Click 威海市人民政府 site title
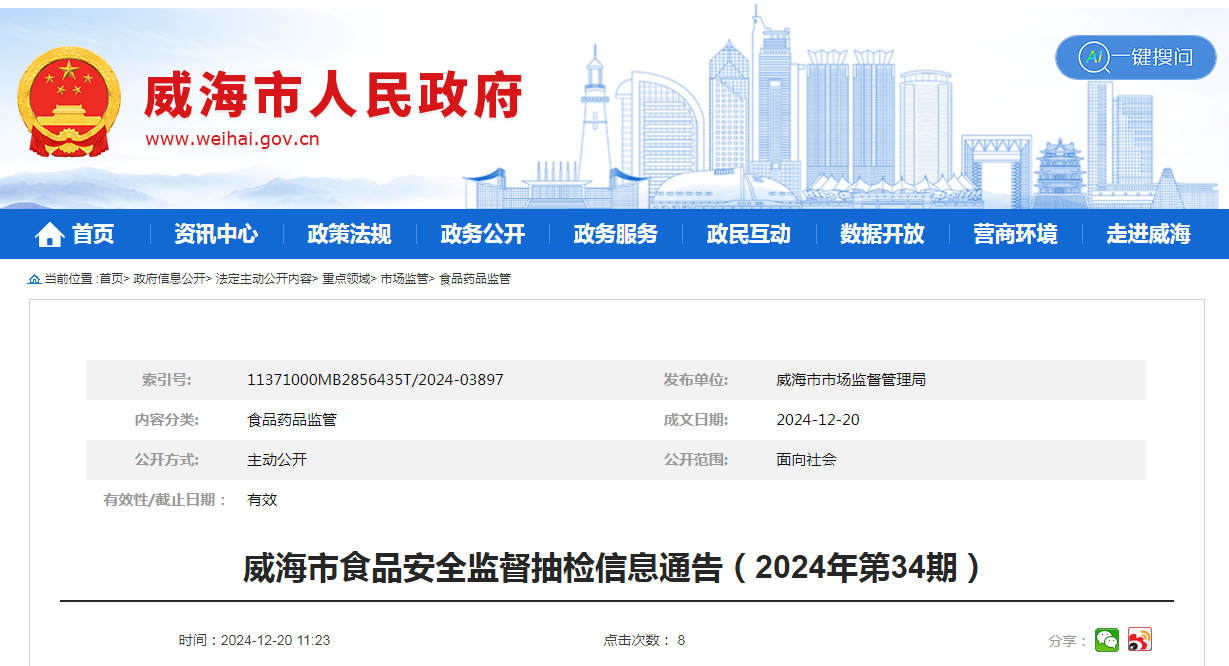Screen dimensions: 1229x666 click(x=333, y=97)
